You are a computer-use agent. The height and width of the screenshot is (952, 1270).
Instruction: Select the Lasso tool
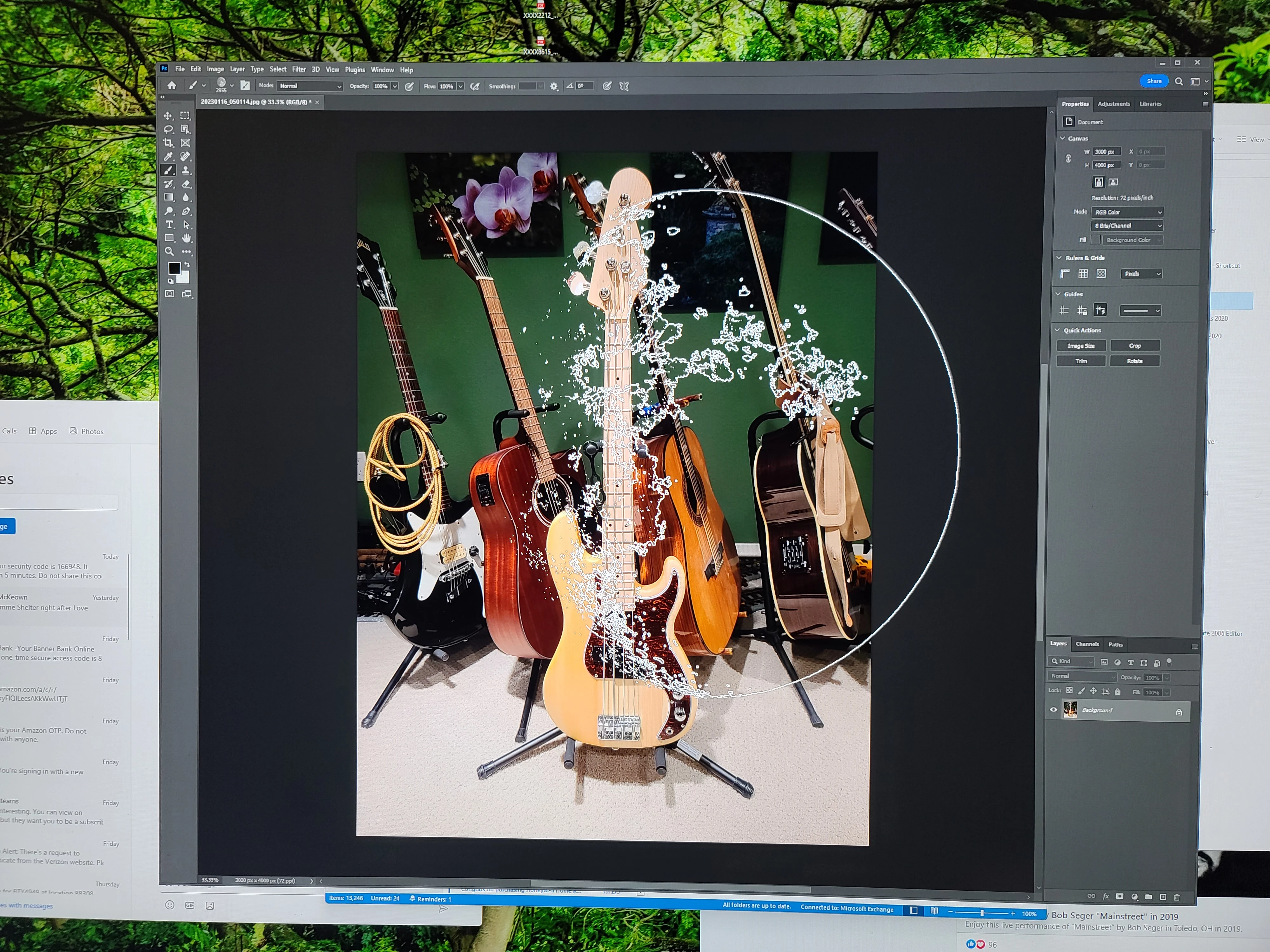(168, 130)
